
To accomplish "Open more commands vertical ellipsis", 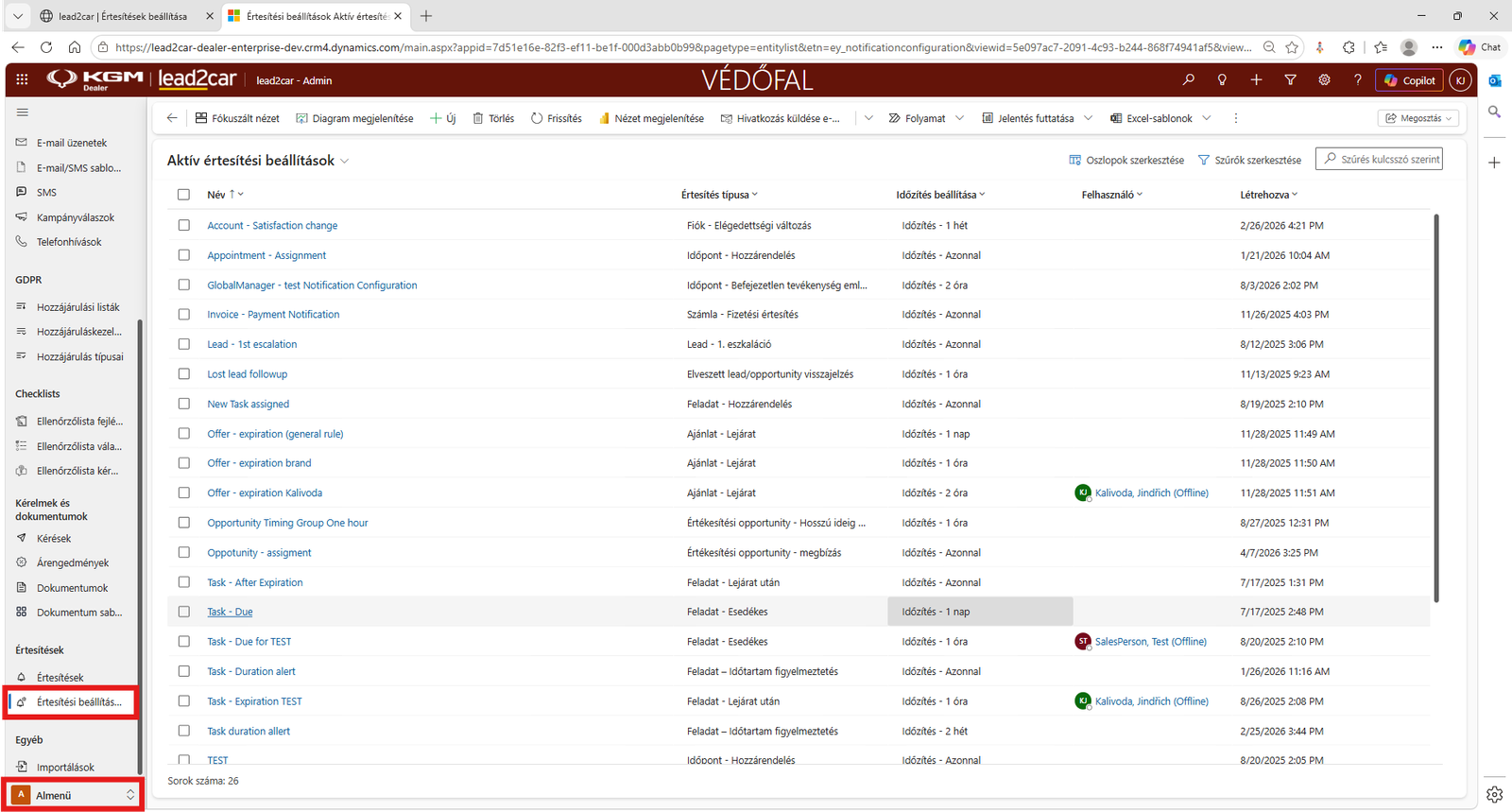I will pyautogui.click(x=1235, y=118).
